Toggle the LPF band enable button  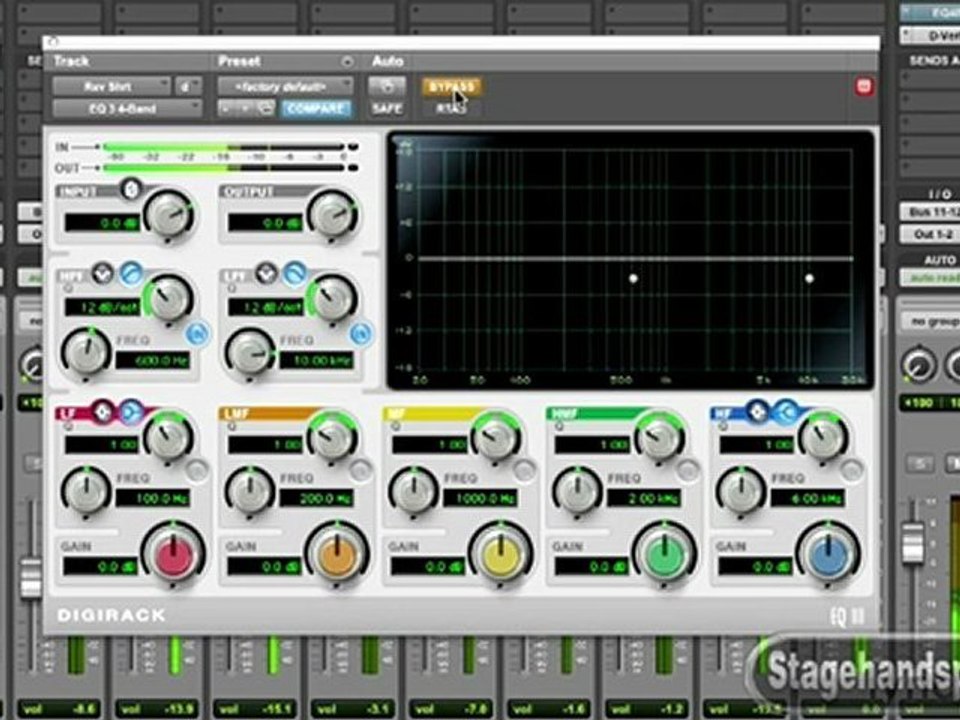coord(361,334)
